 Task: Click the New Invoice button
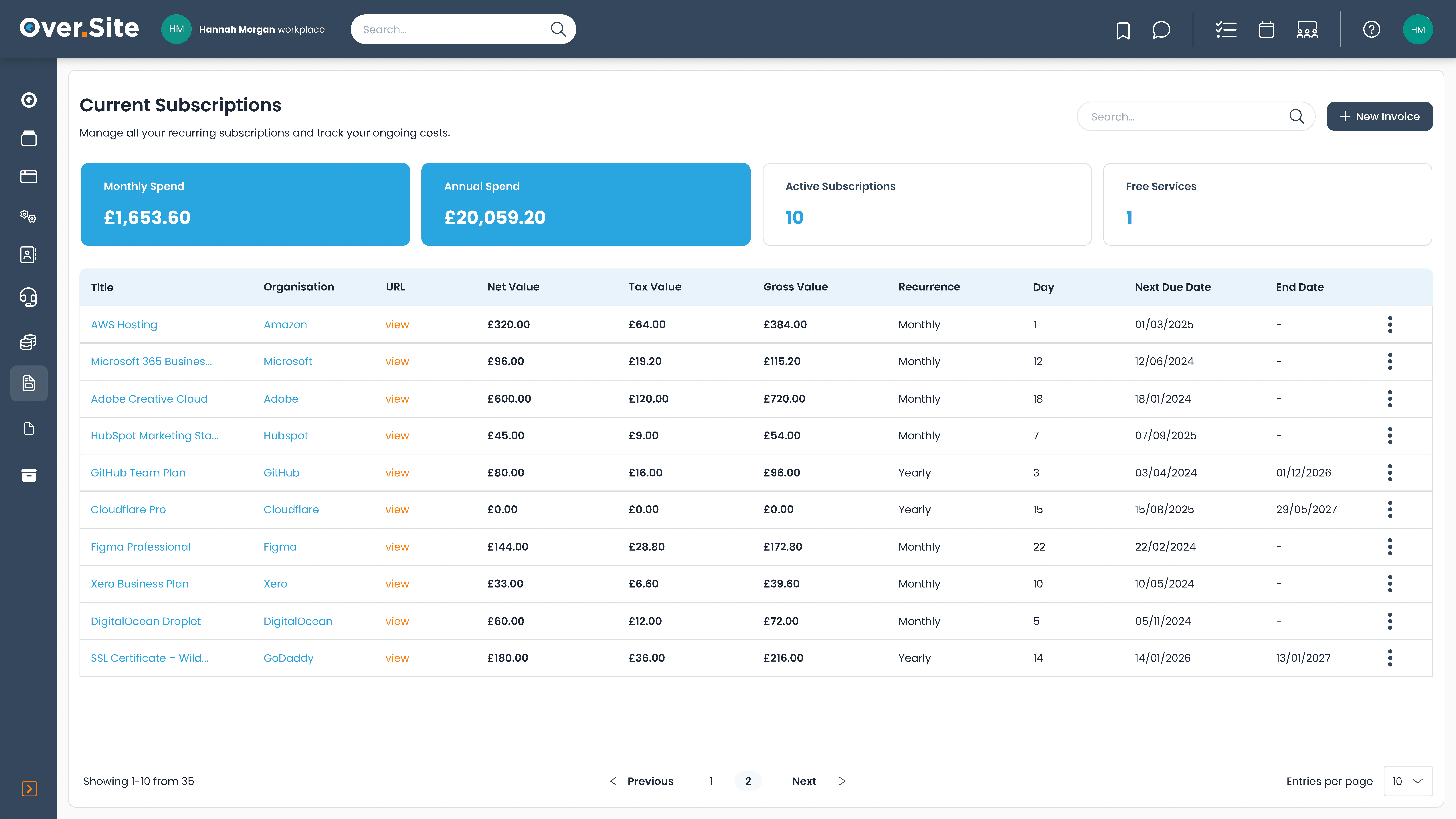[1380, 116]
